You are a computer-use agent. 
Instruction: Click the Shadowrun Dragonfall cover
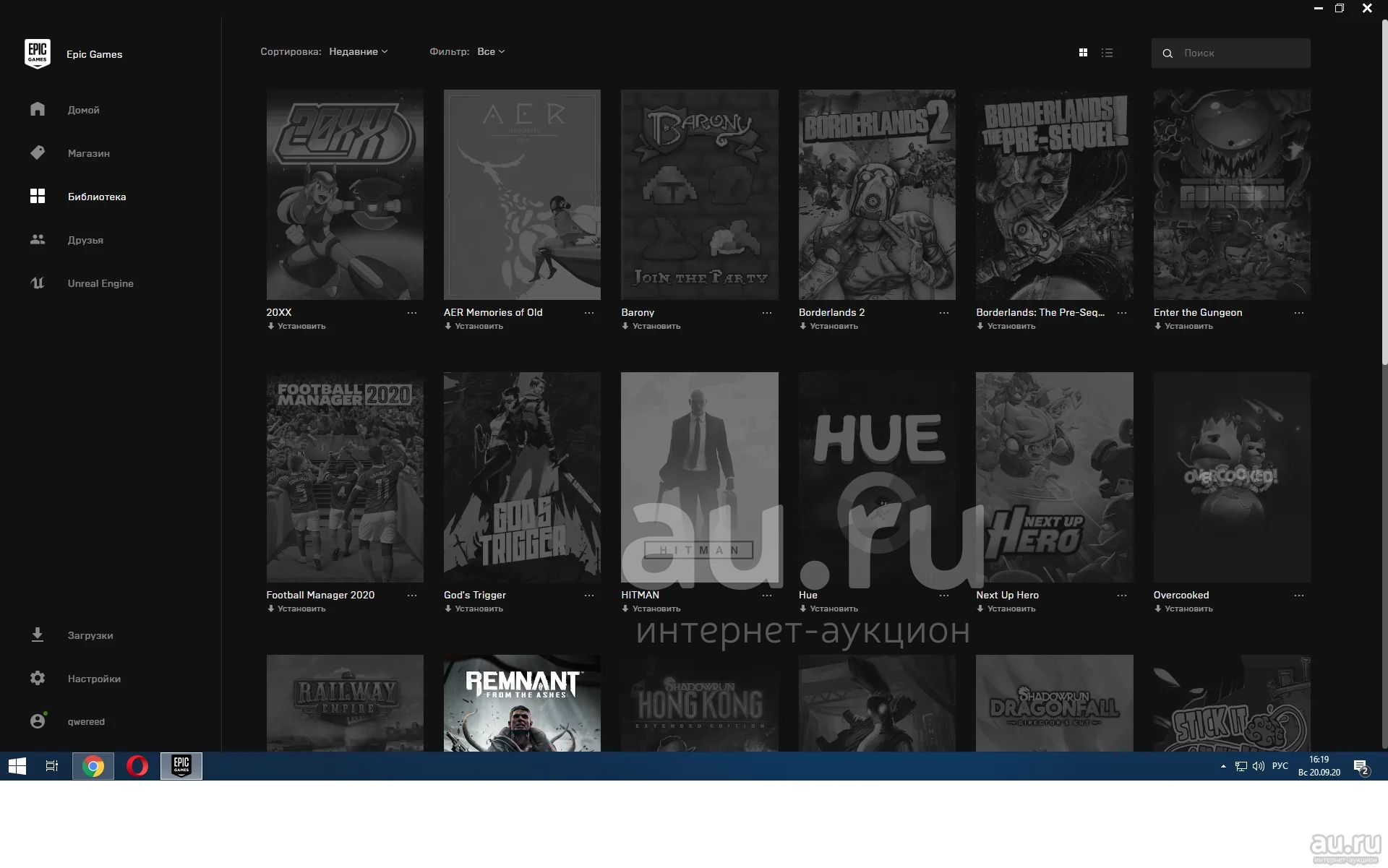click(1055, 703)
